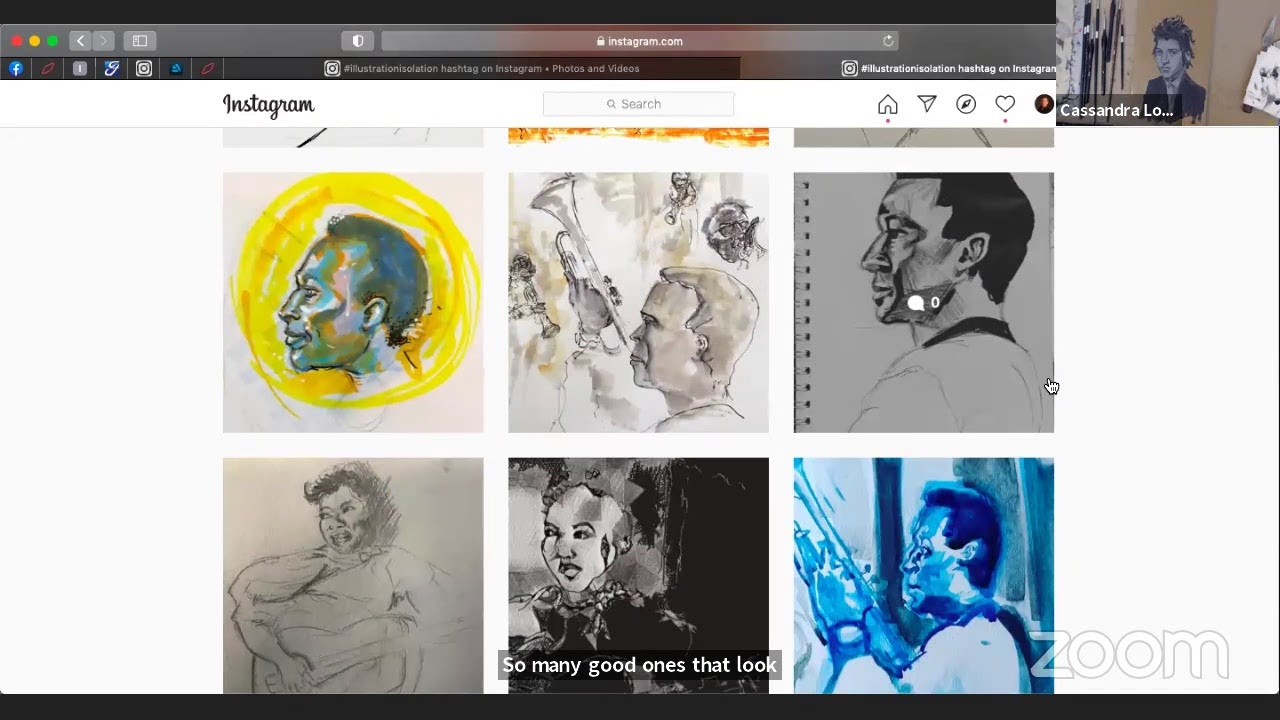Screen dimensions: 1280x720
Task: Go forward with Safari's forward arrow
Action: coord(103,41)
